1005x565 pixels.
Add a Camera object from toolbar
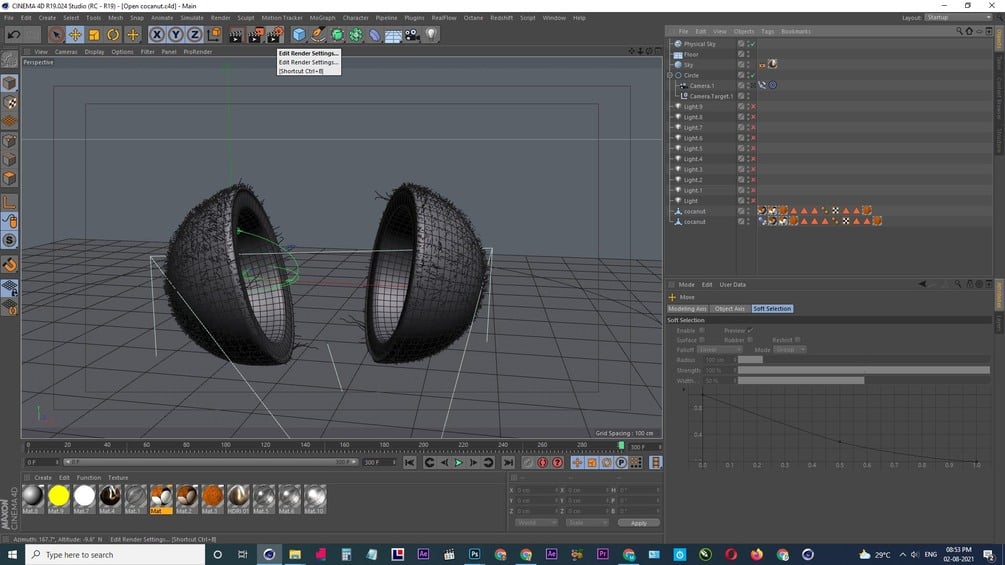(412, 35)
